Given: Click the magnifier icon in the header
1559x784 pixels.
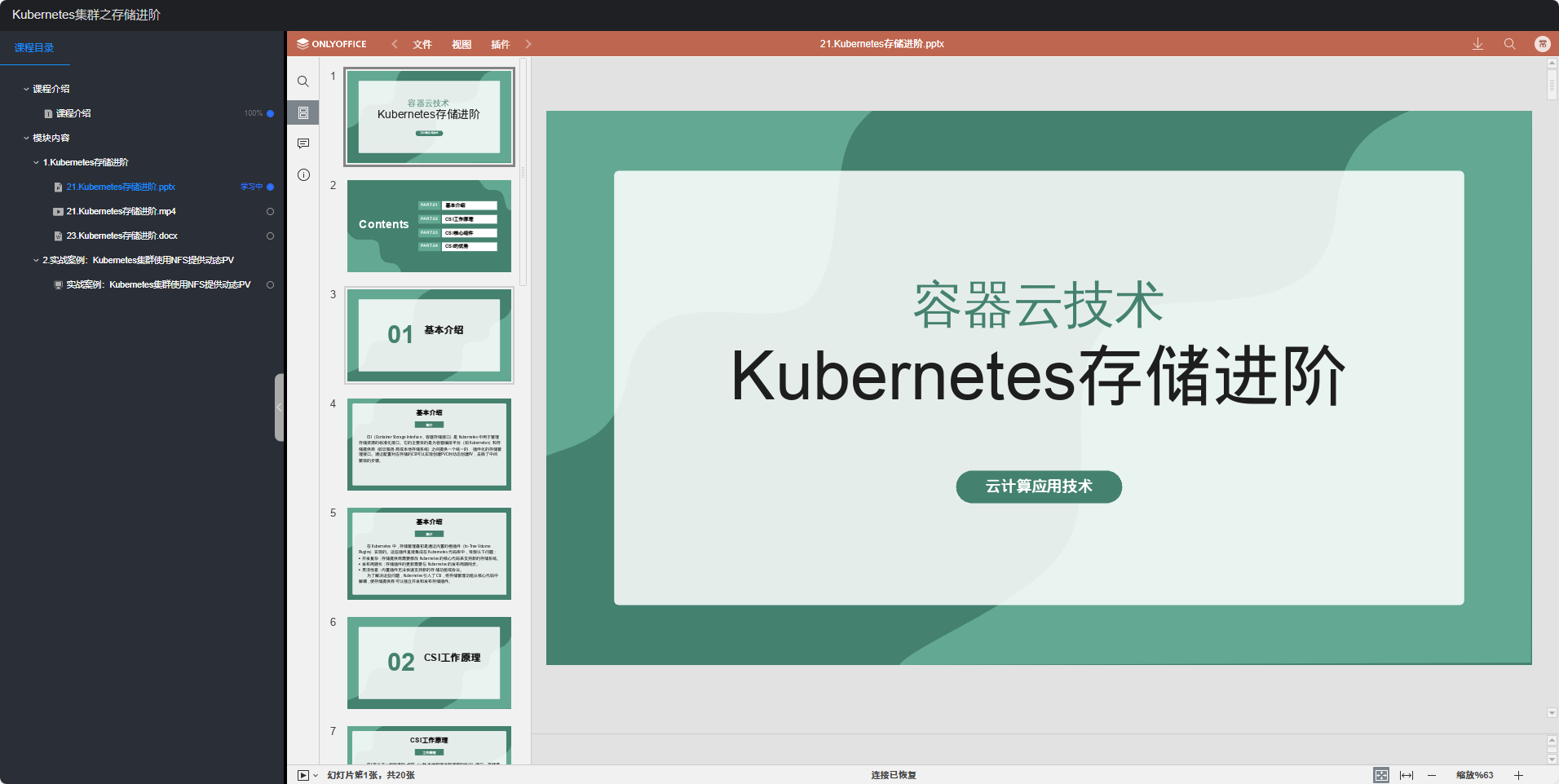Looking at the screenshot, I should [x=1509, y=44].
